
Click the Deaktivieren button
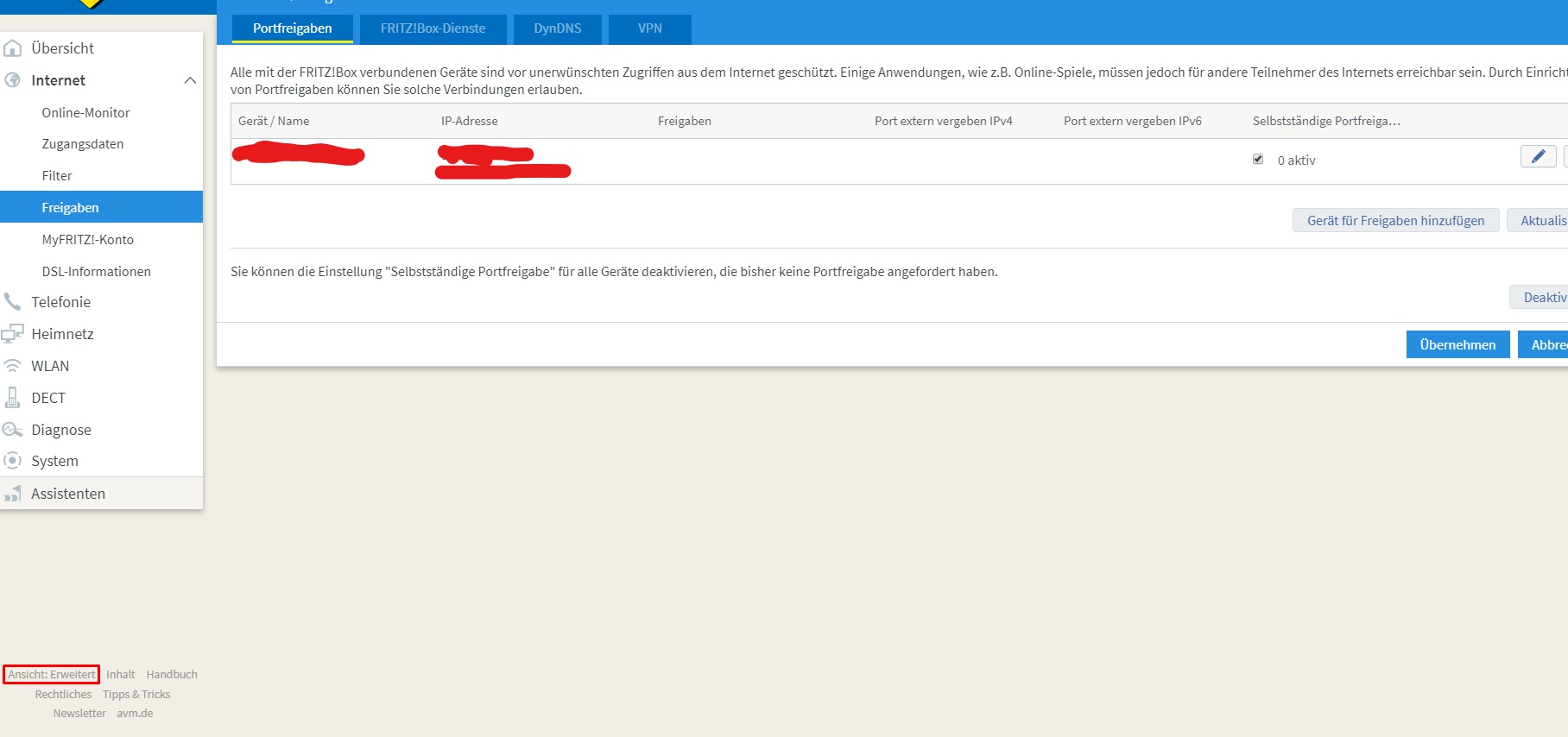coord(1539,297)
